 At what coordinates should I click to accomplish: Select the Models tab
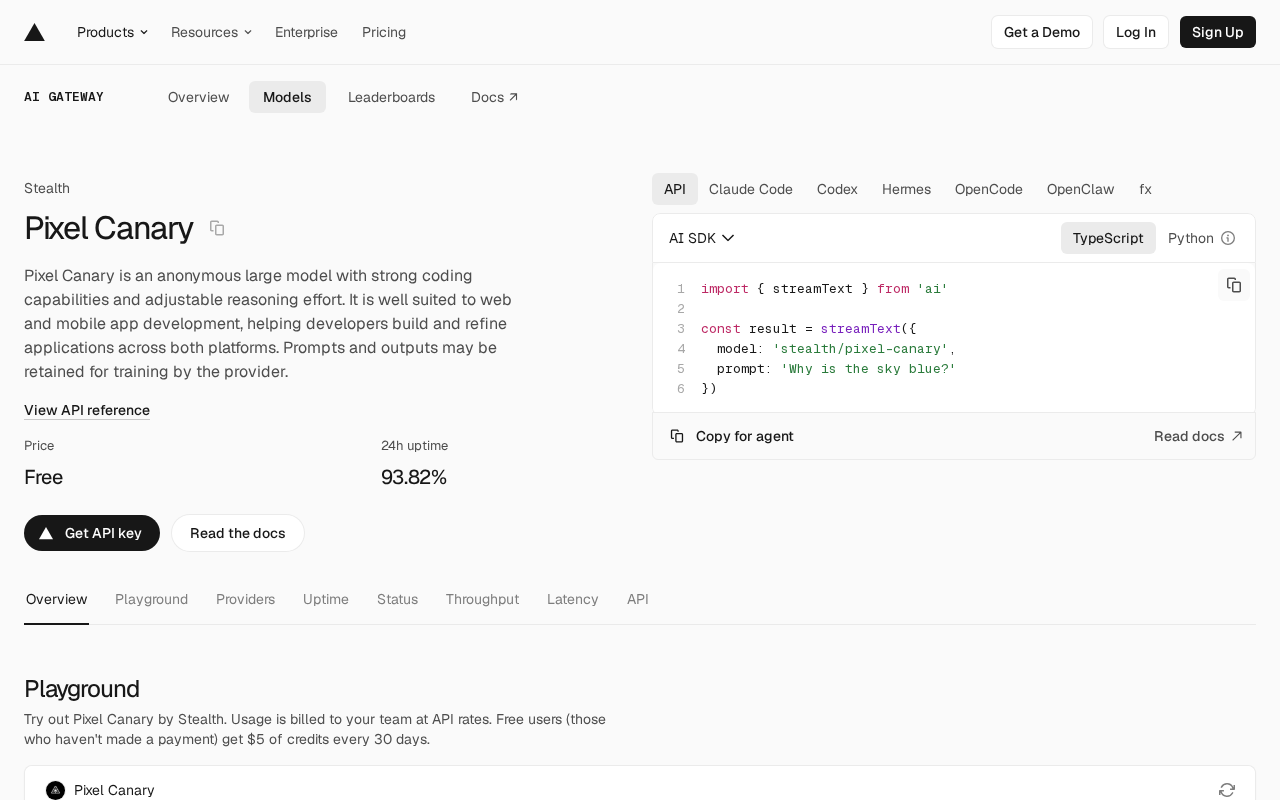(x=287, y=97)
